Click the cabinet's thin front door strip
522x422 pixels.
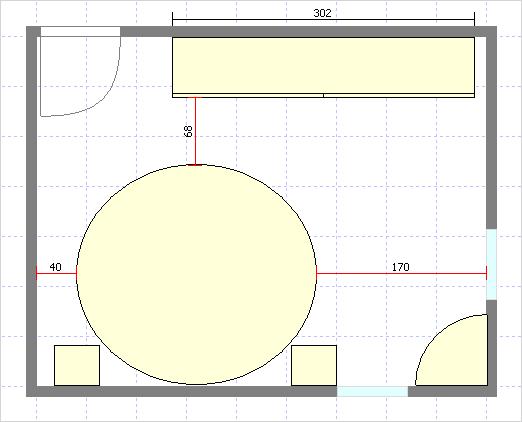pos(323,96)
